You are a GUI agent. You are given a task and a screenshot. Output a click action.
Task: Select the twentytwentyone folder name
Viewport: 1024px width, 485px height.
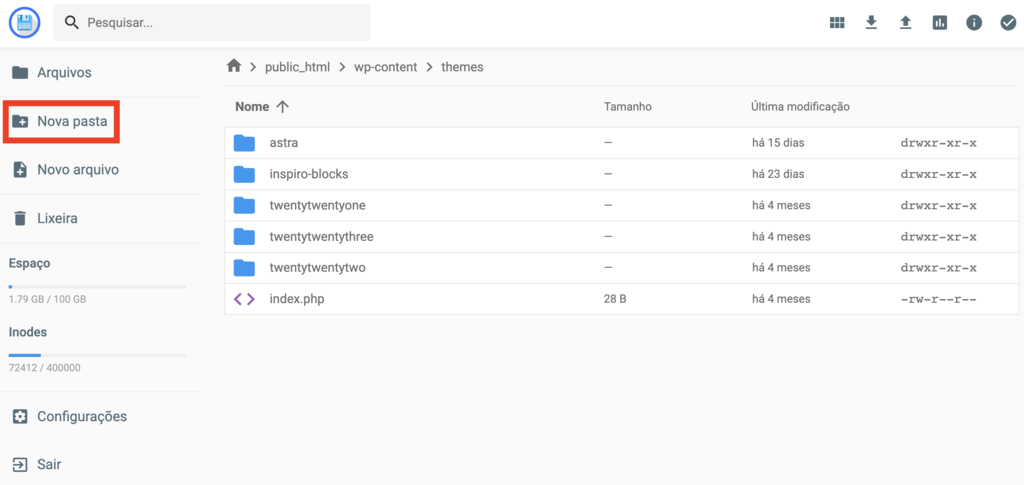[x=317, y=205]
